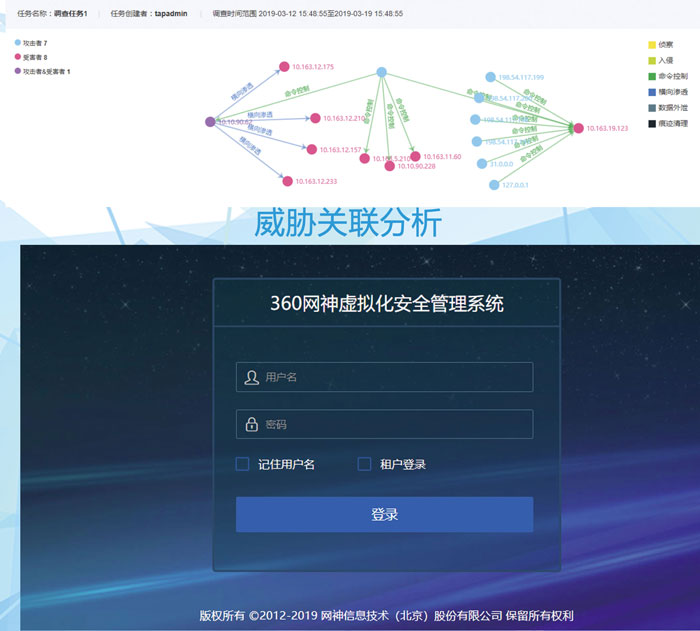Enable the 租户登录 checkbox
The image size is (700, 631).
364,464
